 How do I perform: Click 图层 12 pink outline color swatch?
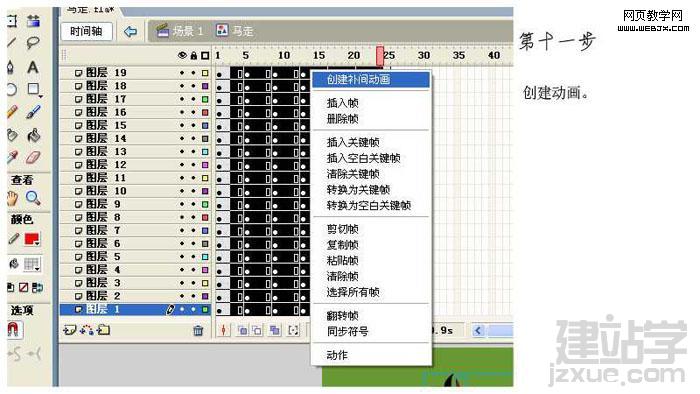205,165
